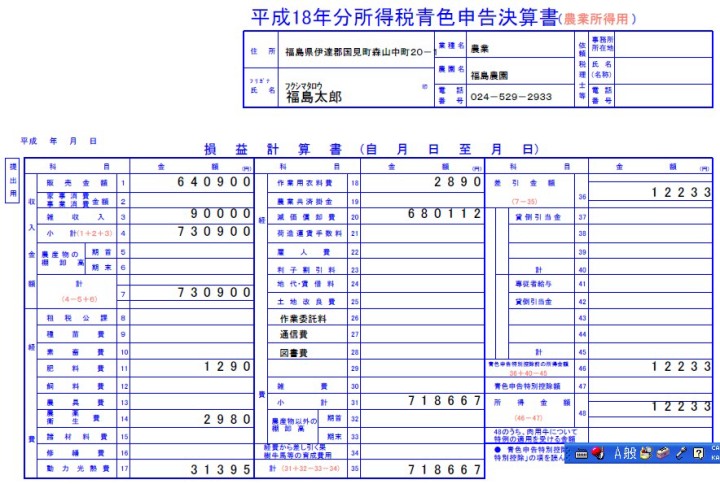Click the empty 雇人費 amount field

(422, 251)
